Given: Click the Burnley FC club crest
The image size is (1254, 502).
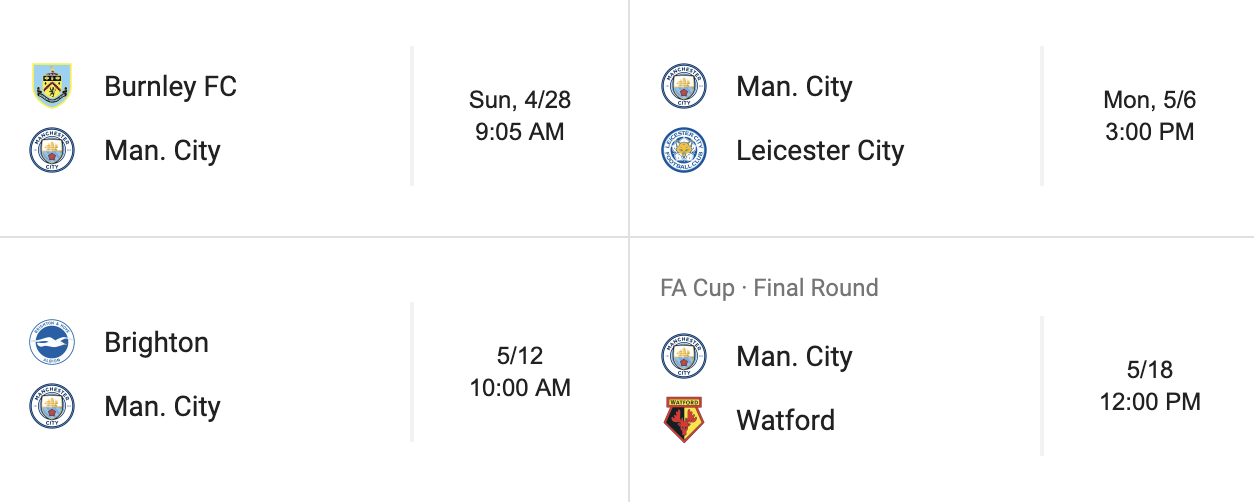Looking at the screenshot, I should [x=52, y=86].
